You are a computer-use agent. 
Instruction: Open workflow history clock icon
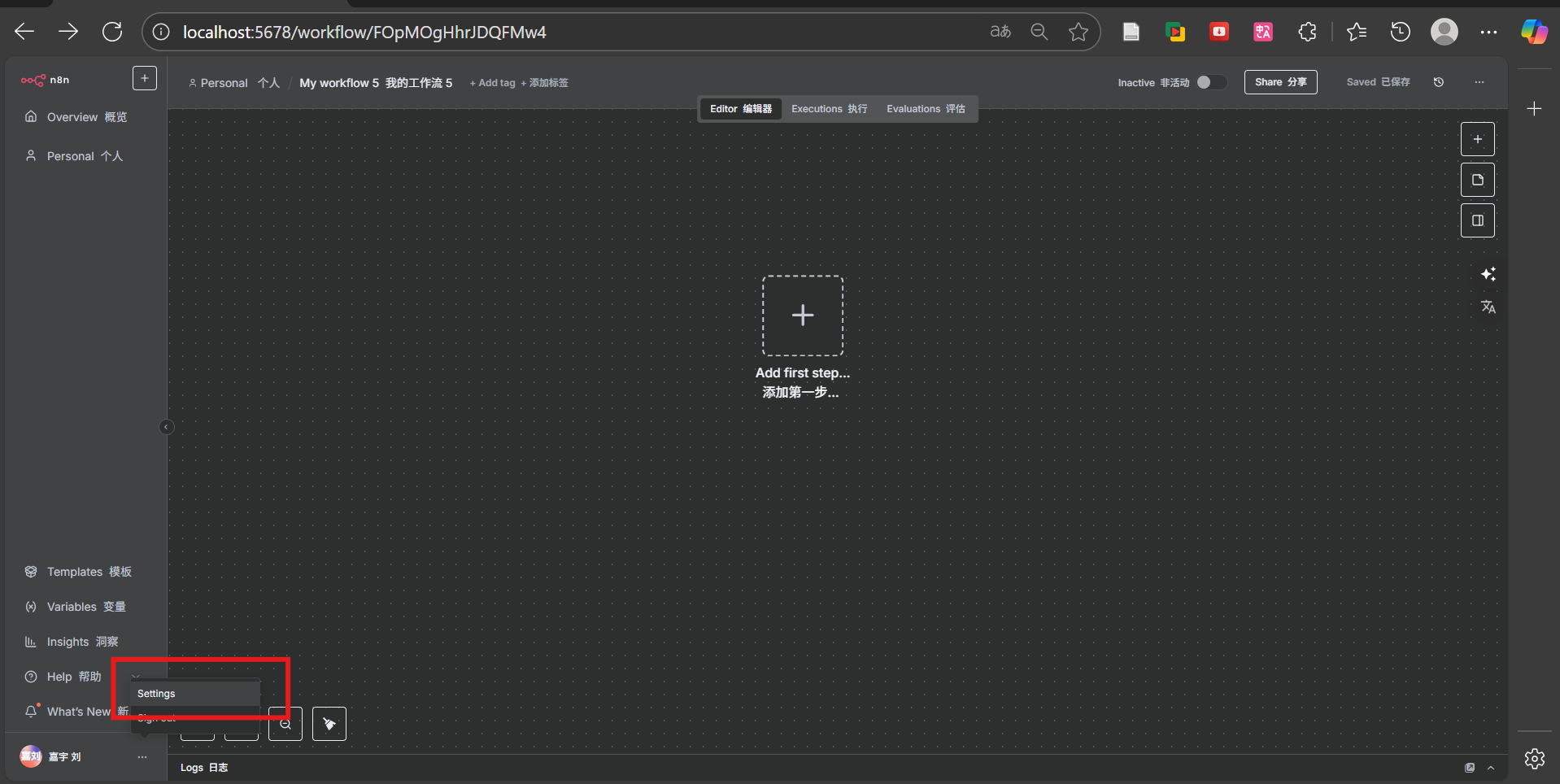click(x=1438, y=82)
